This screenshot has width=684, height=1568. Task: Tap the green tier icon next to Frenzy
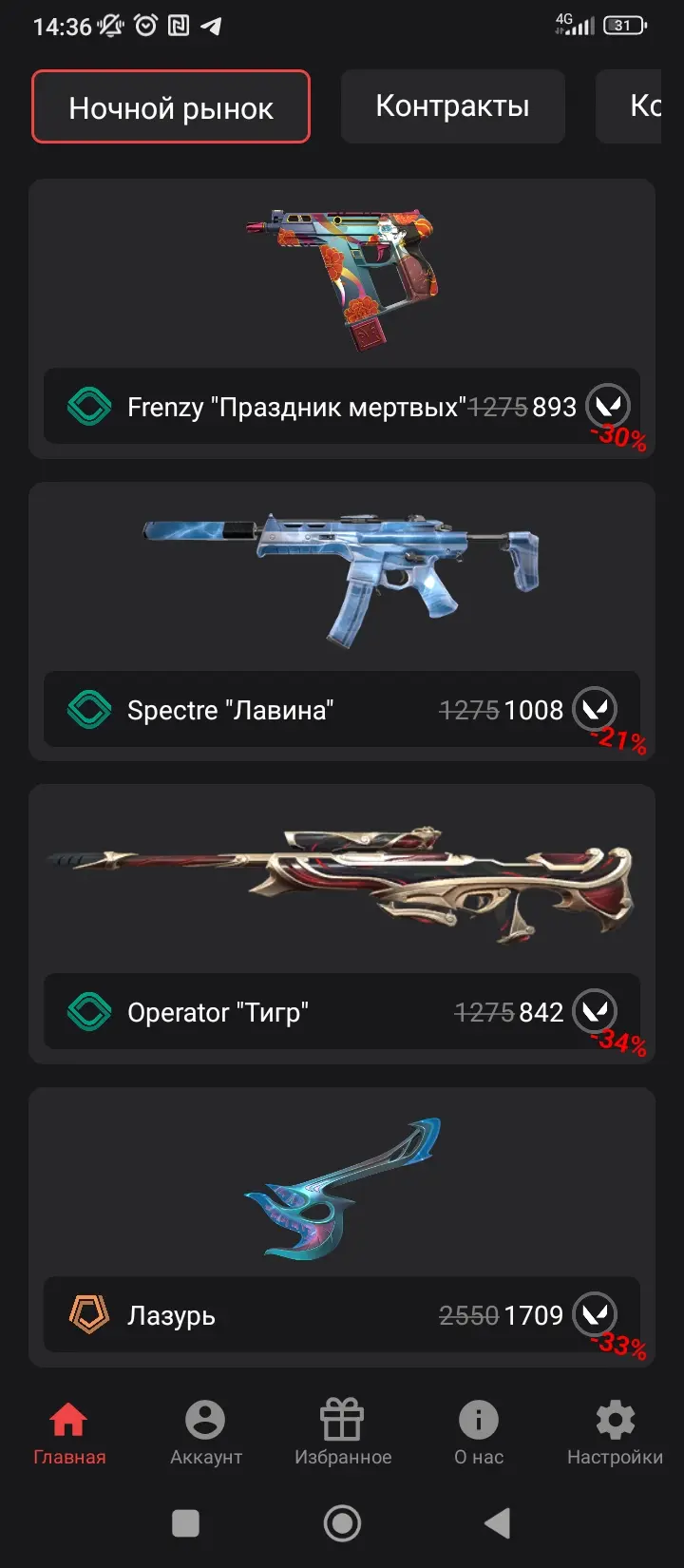(89, 407)
